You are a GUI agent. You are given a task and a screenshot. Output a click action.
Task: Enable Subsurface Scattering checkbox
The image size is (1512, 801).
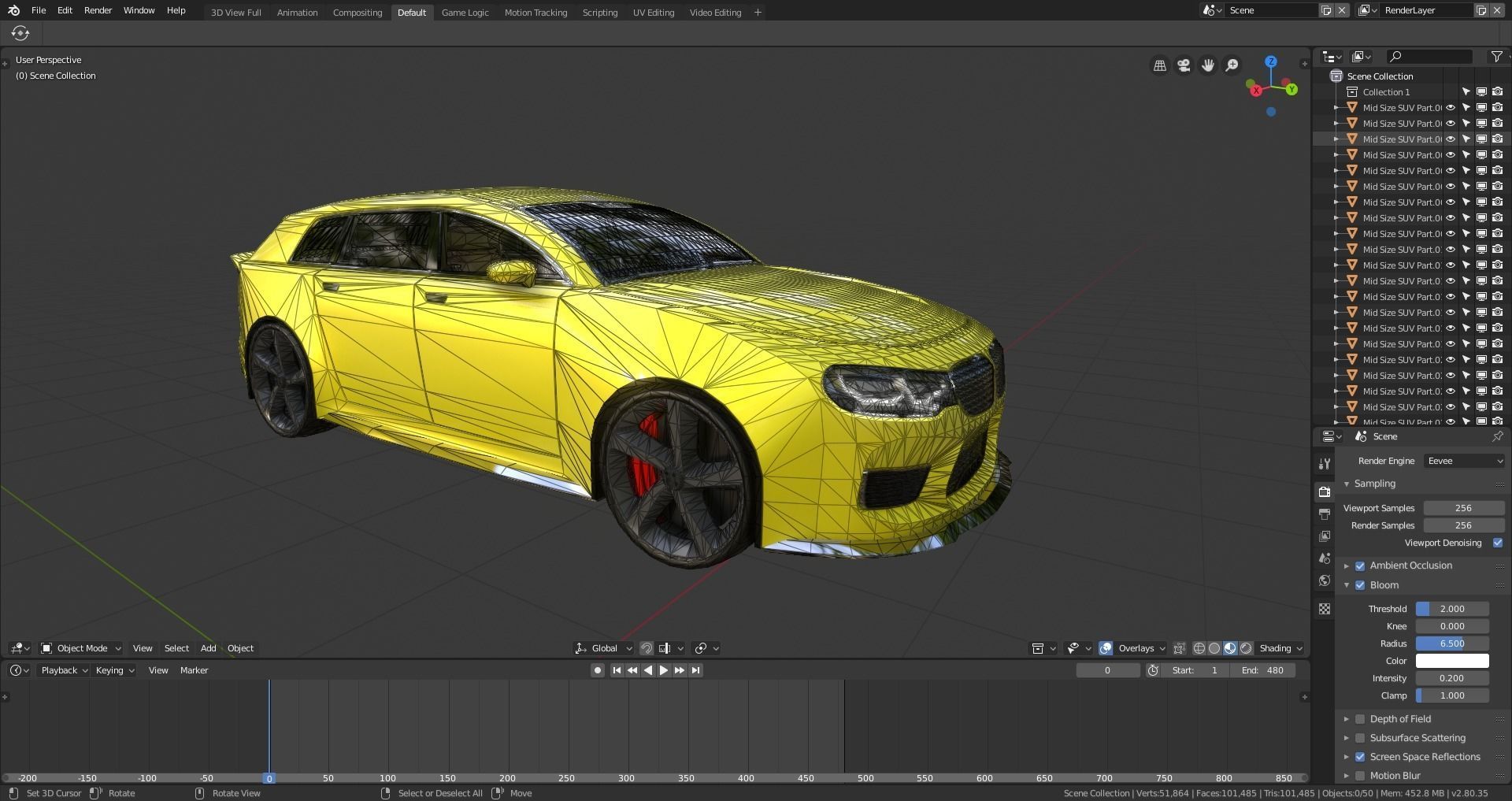pyautogui.click(x=1360, y=738)
